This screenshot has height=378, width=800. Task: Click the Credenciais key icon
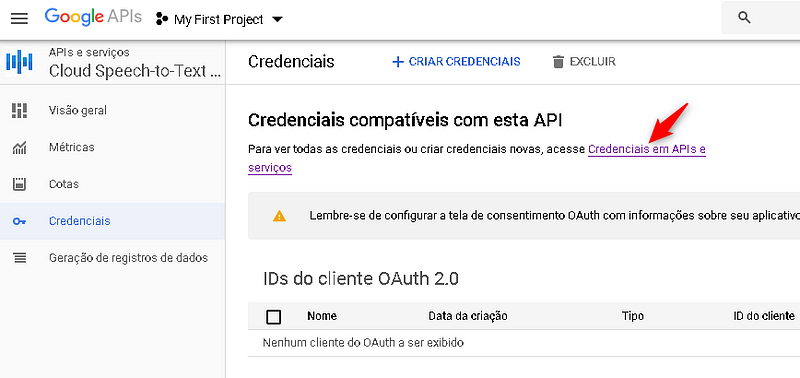coord(19,221)
